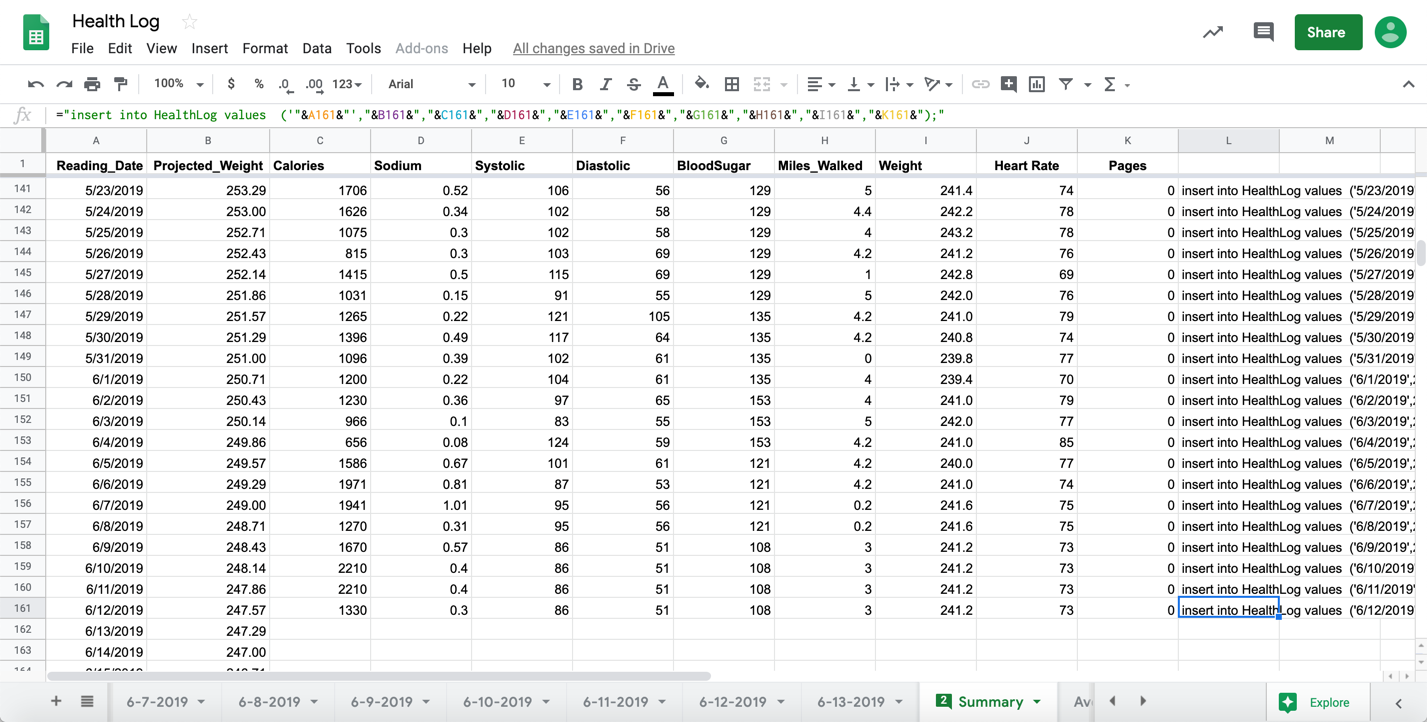The image size is (1427, 722).
Task: Click the Redo icon
Action: [x=64, y=85]
